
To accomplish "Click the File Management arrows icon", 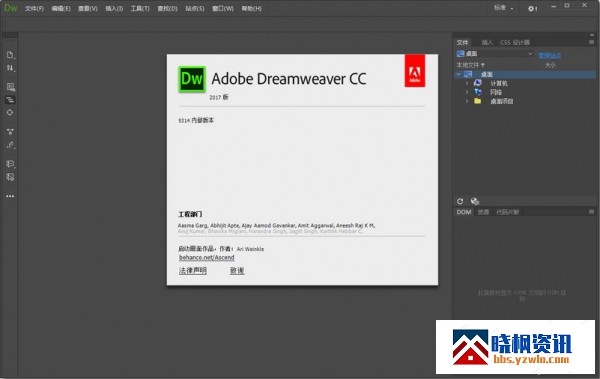I will (x=10, y=68).
